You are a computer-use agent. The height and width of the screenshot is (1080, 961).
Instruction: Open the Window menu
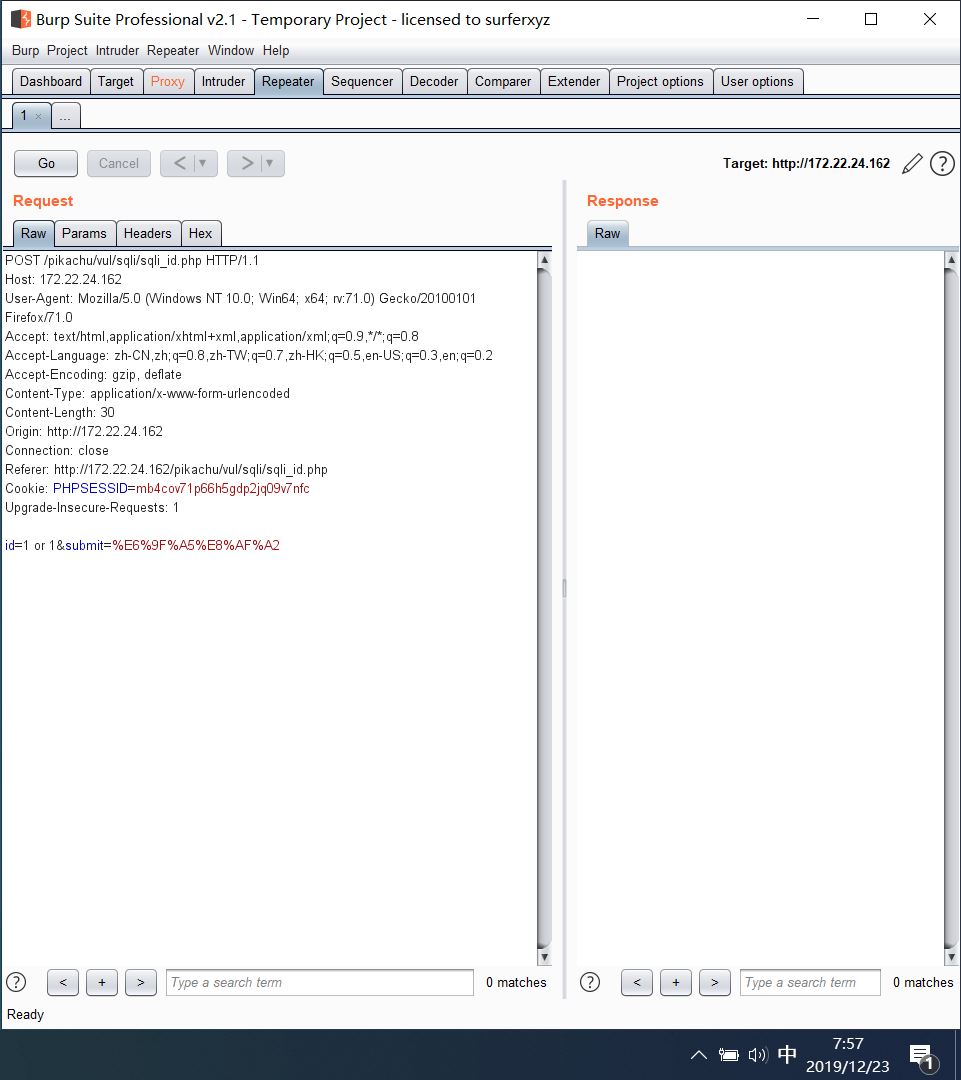pyautogui.click(x=231, y=50)
